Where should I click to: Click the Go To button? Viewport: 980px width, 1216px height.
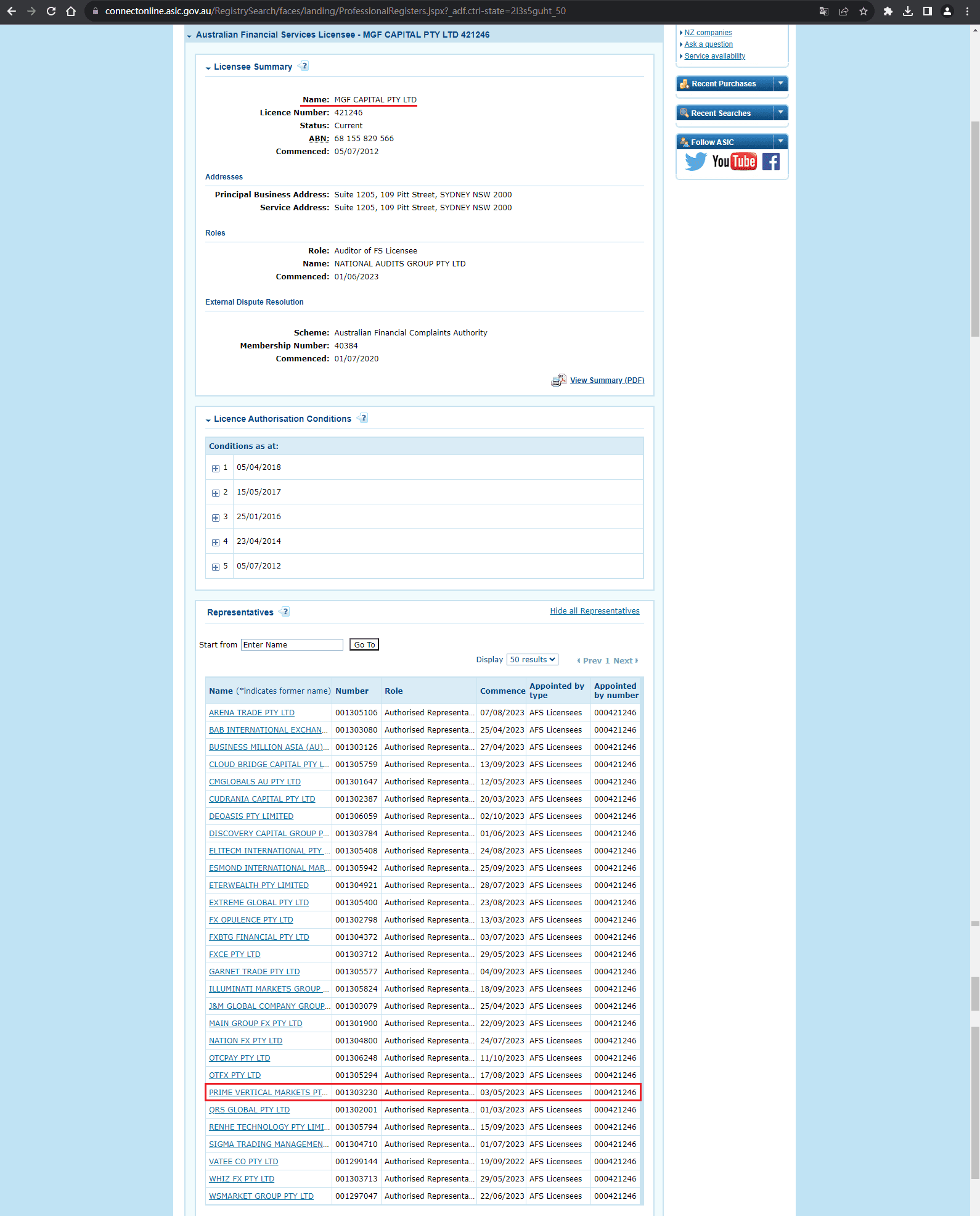(364, 644)
